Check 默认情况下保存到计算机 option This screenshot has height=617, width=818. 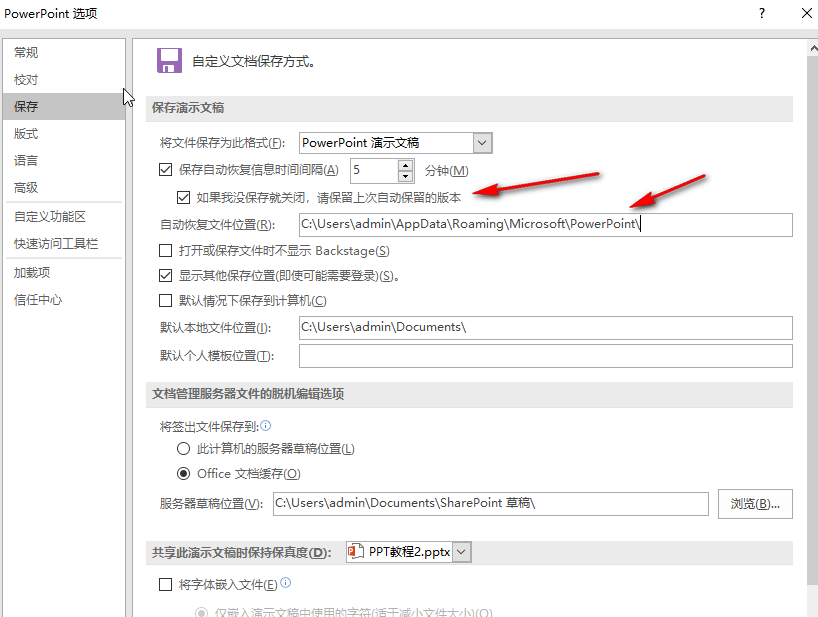click(166, 301)
